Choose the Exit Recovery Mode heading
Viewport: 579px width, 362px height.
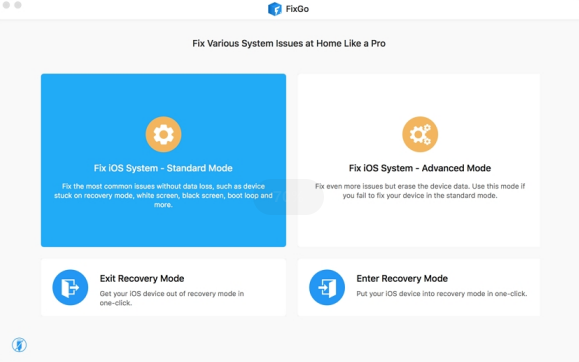[142, 278]
